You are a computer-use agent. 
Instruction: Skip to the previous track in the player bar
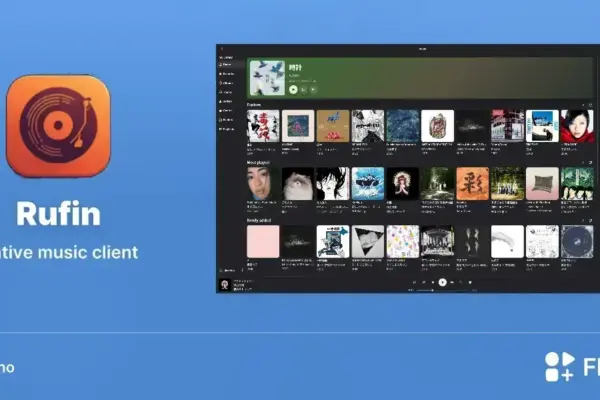click(433, 282)
